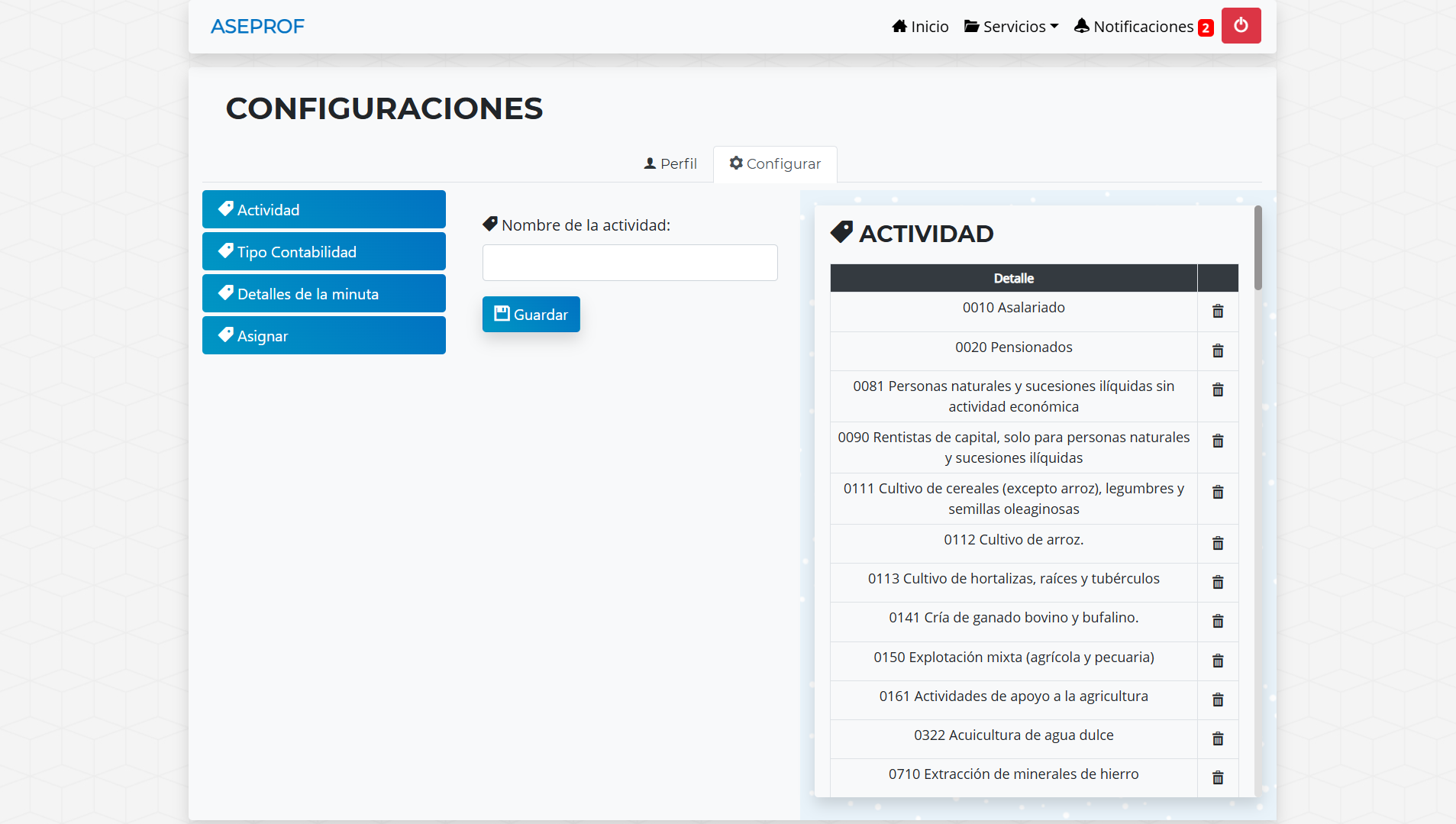Switch to the Perfil tab
Image resolution: width=1456 pixels, height=824 pixels.
(670, 163)
